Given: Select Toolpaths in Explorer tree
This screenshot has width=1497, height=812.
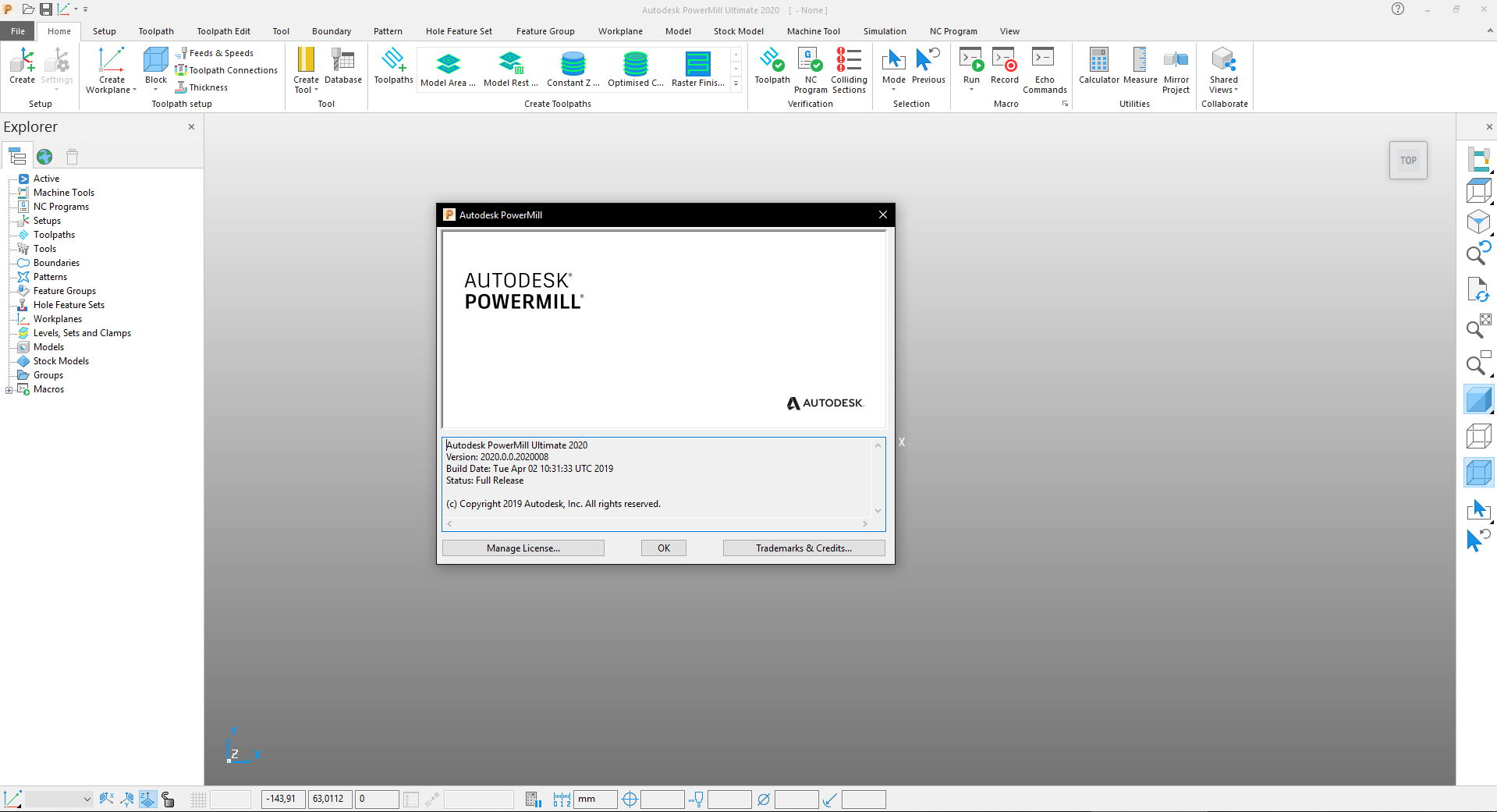Looking at the screenshot, I should (x=55, y=235).
